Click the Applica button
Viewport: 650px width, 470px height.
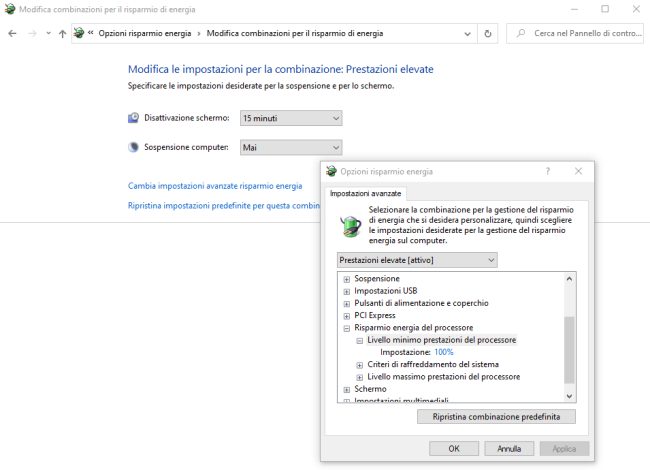click(564, 448)
